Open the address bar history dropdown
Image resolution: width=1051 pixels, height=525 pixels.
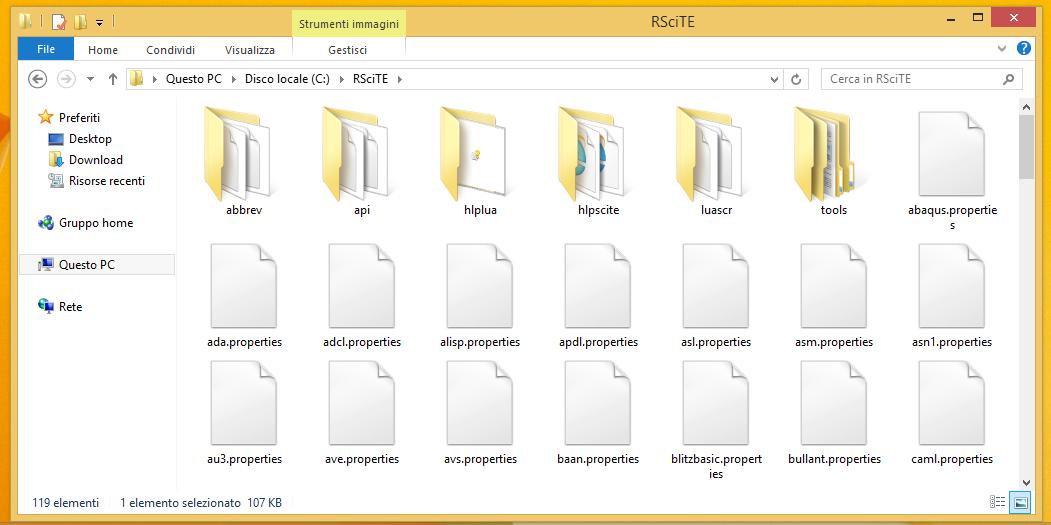(774, 79)
